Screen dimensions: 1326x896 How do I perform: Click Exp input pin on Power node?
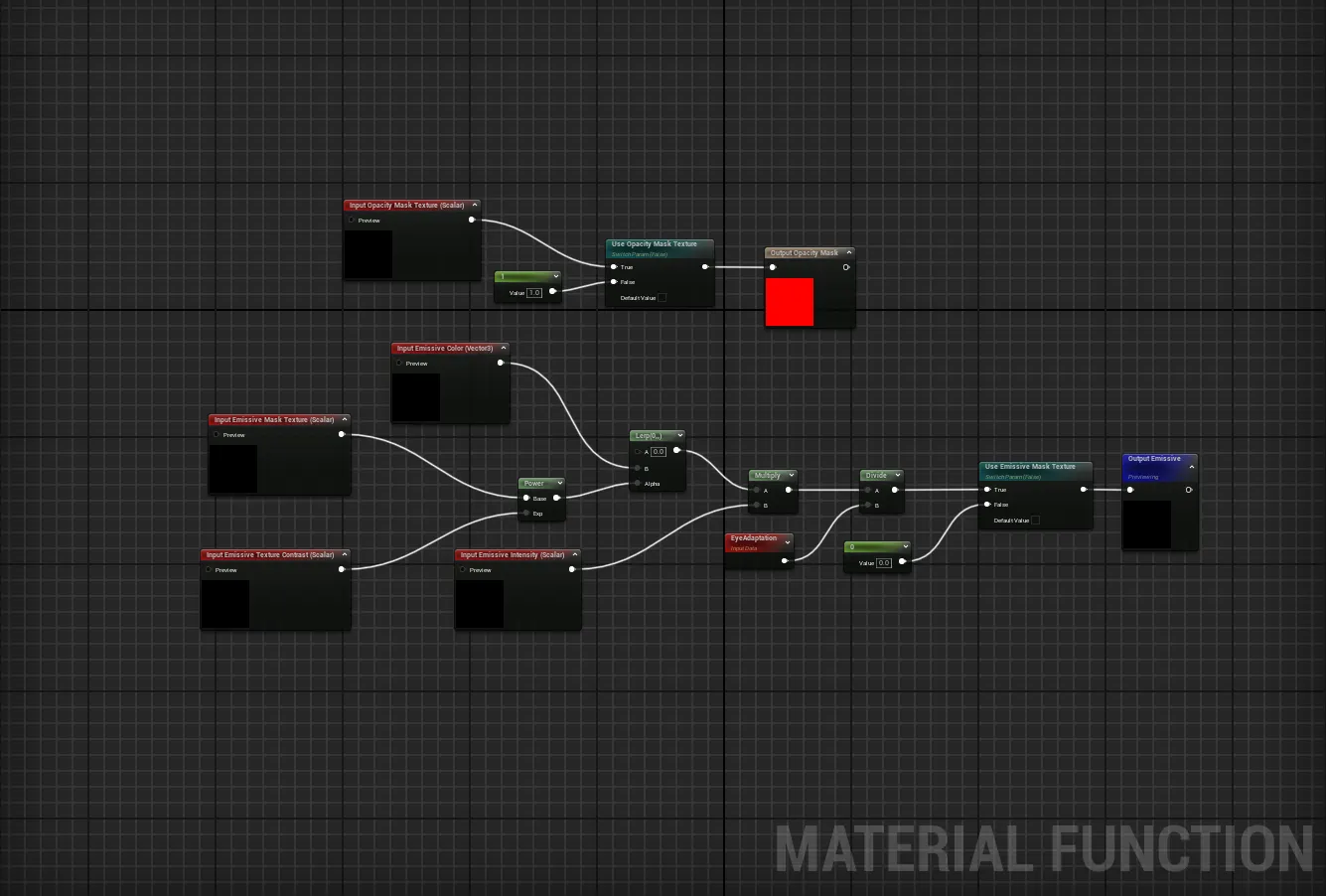(526, 514)
